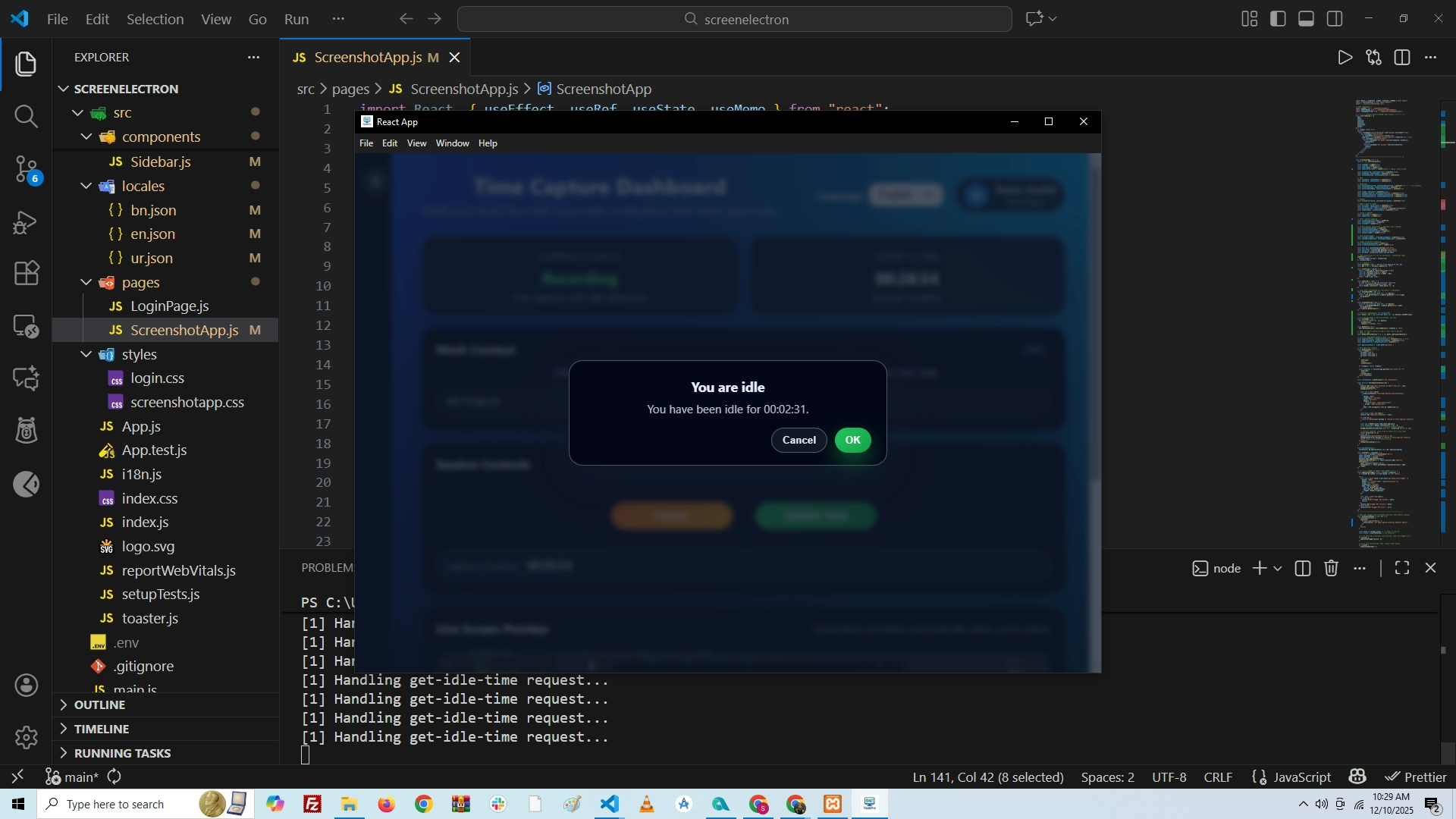Kill terminal with the trash icon
The width and height of the screenshot is (1456, 819).
click(1331, 568)
